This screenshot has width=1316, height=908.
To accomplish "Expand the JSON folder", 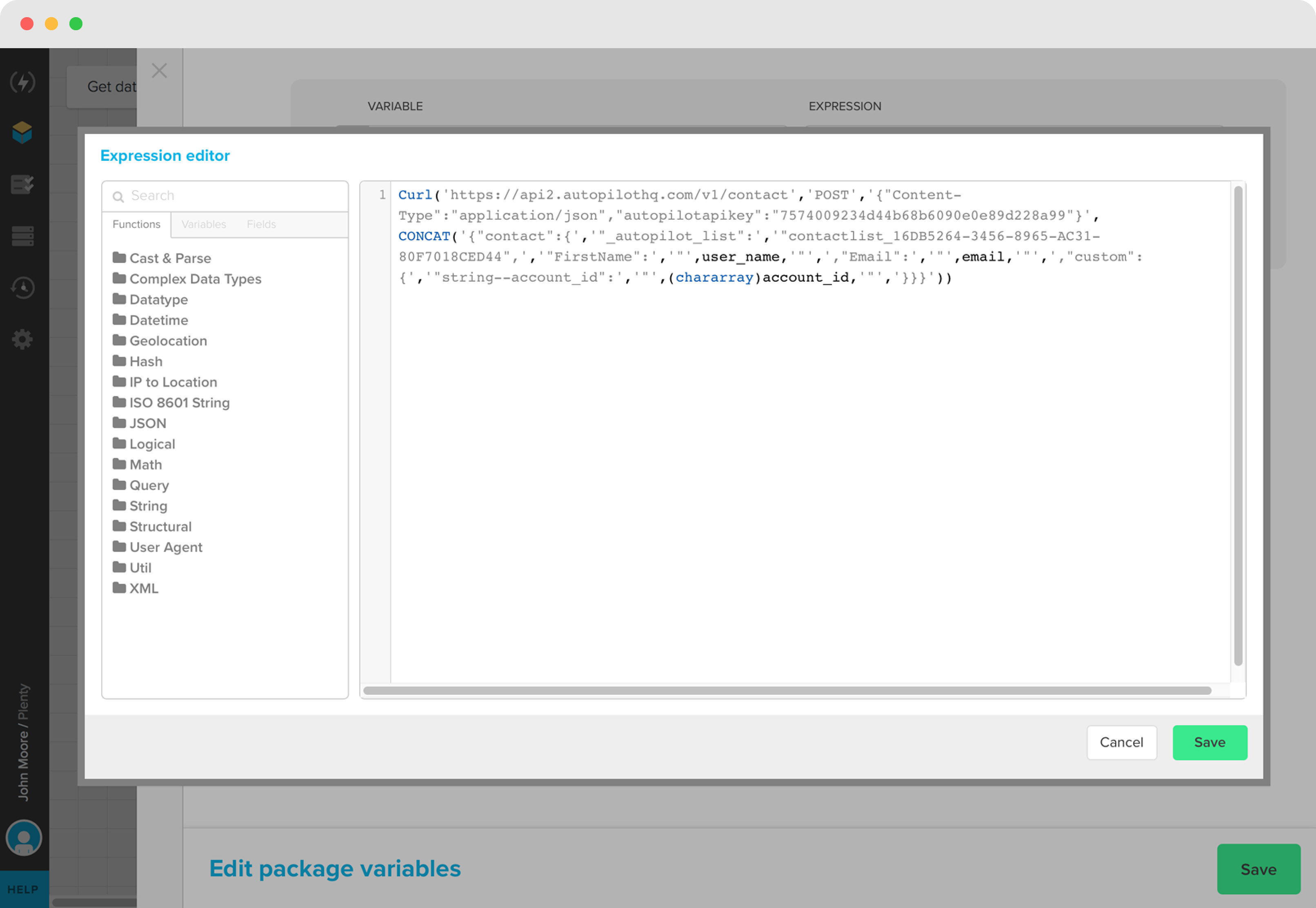I will [x=139, y=423].
